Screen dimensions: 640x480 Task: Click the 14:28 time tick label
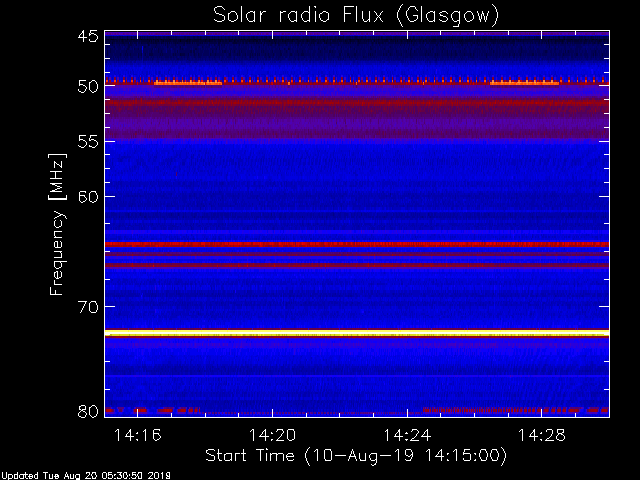542,435
